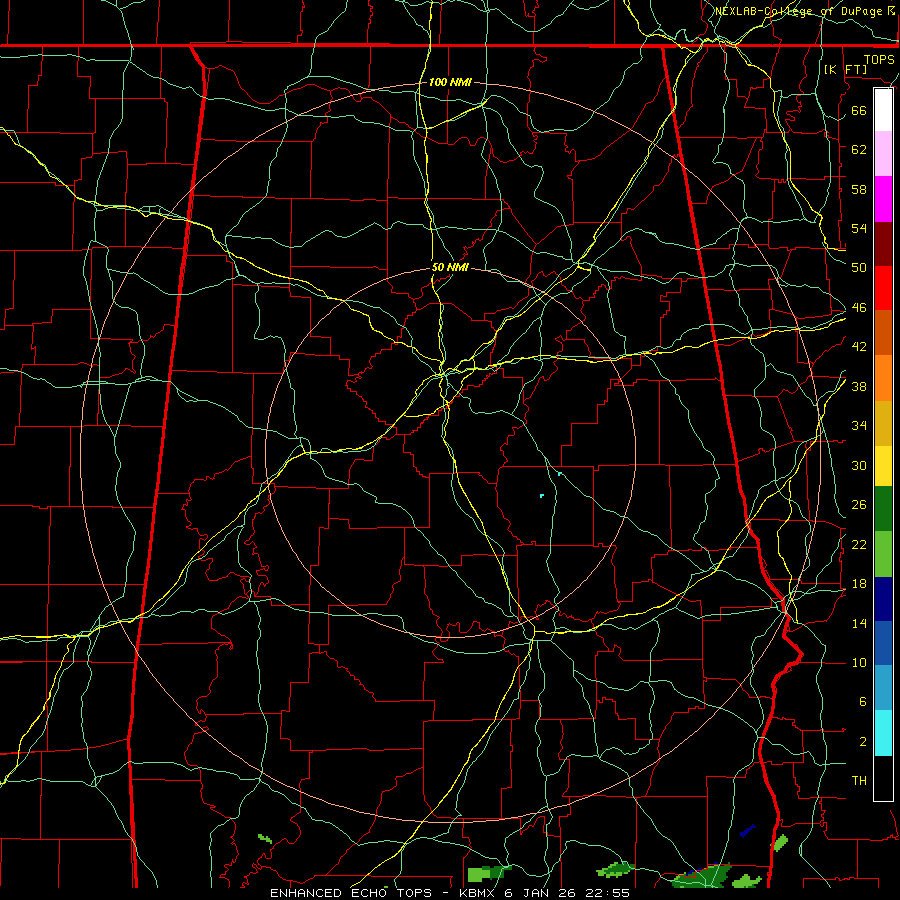Click the sky blue swatch in the scale
Image resolution: width=900 pixels, height=900 pixels.
pos(883,688)
